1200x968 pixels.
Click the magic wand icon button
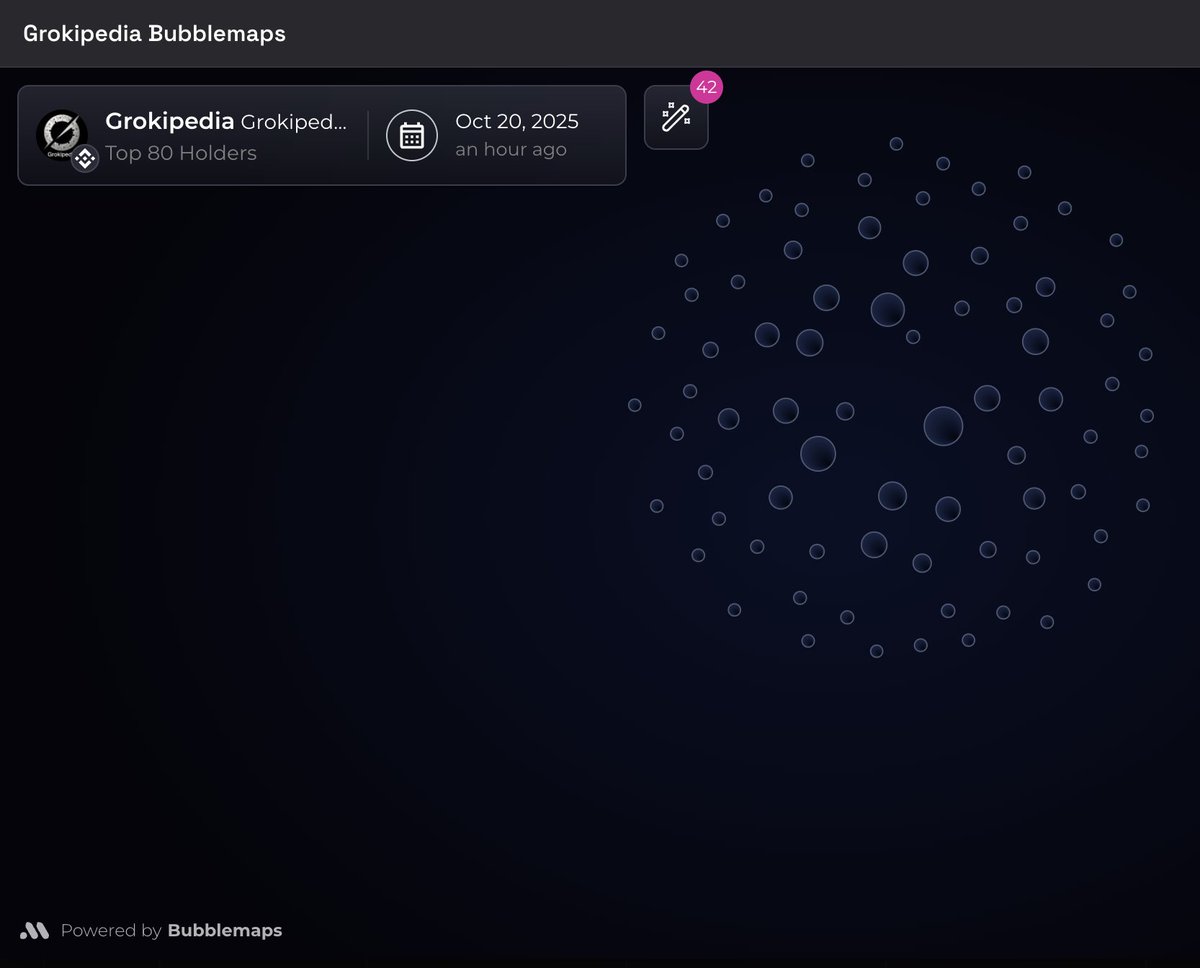tap(676, 118)
